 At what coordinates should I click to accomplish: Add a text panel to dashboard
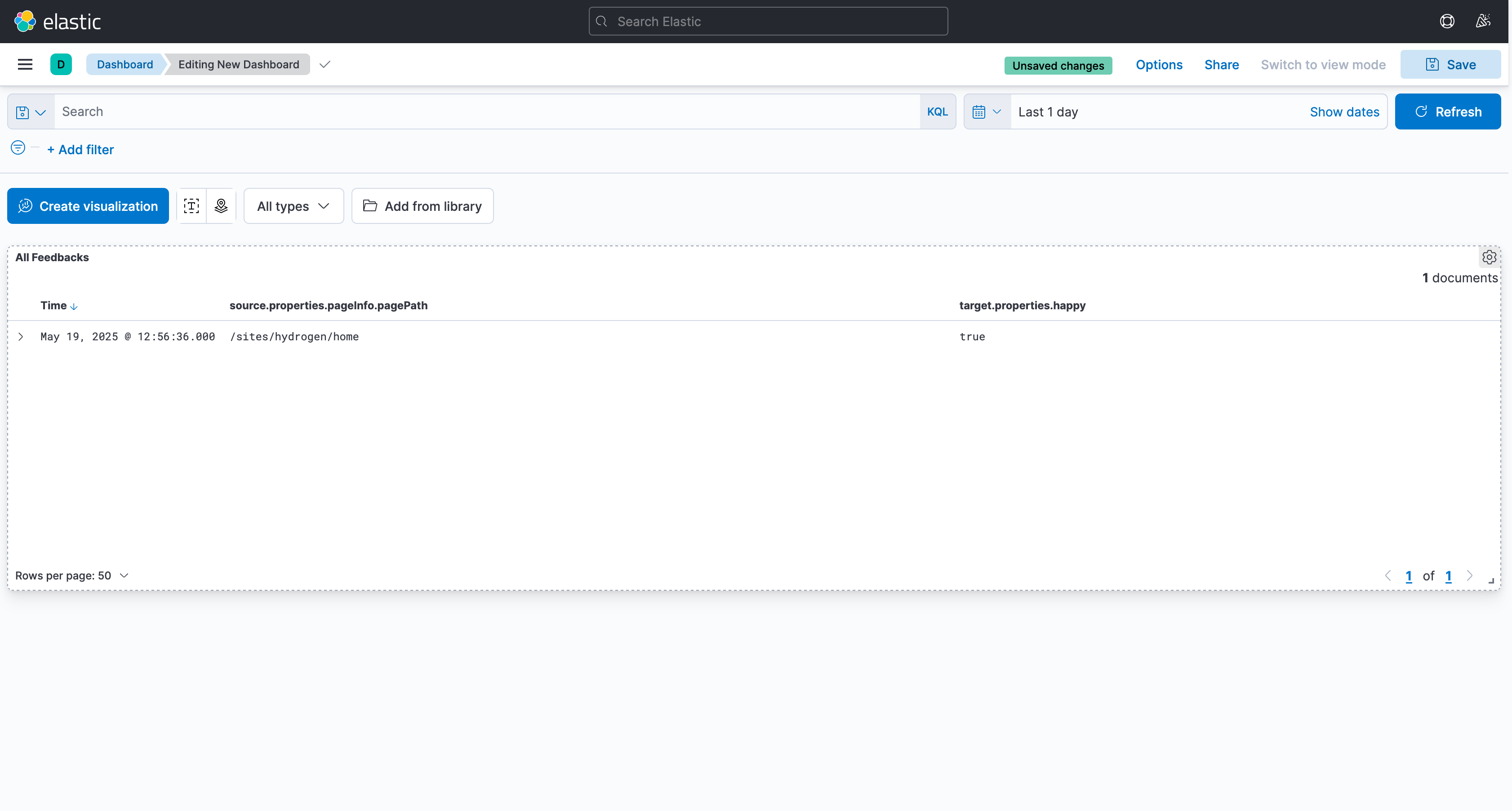[191, 206]
